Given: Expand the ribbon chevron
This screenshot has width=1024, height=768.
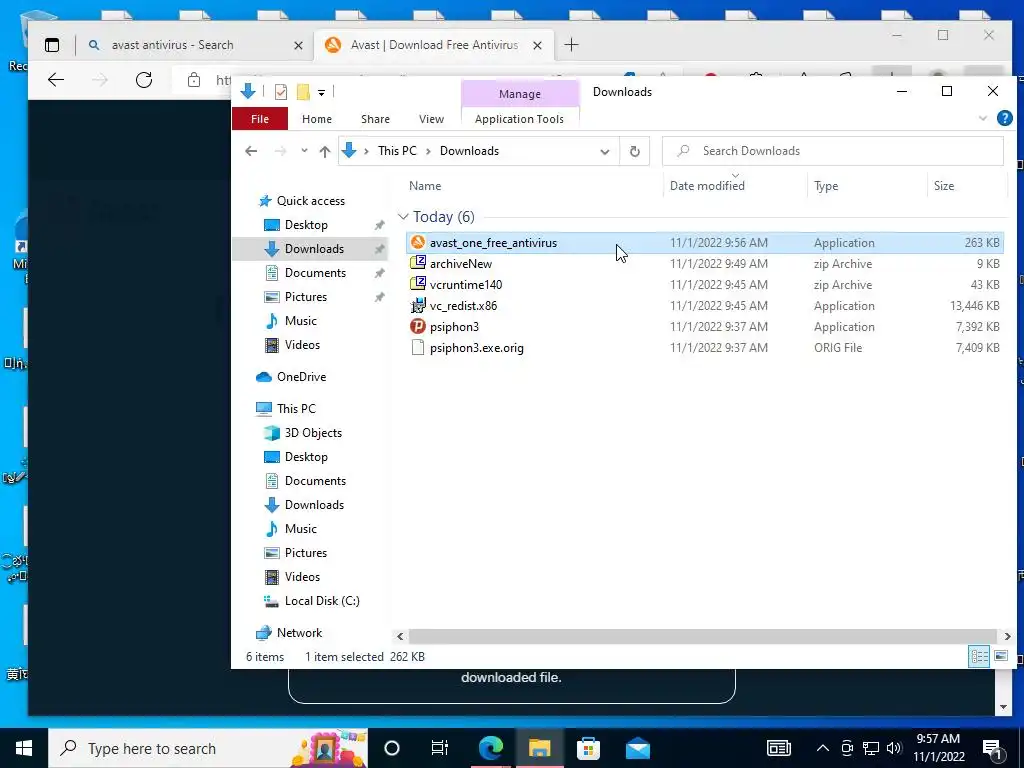Looking at the screenshot, I should click(x=983, y=118).
